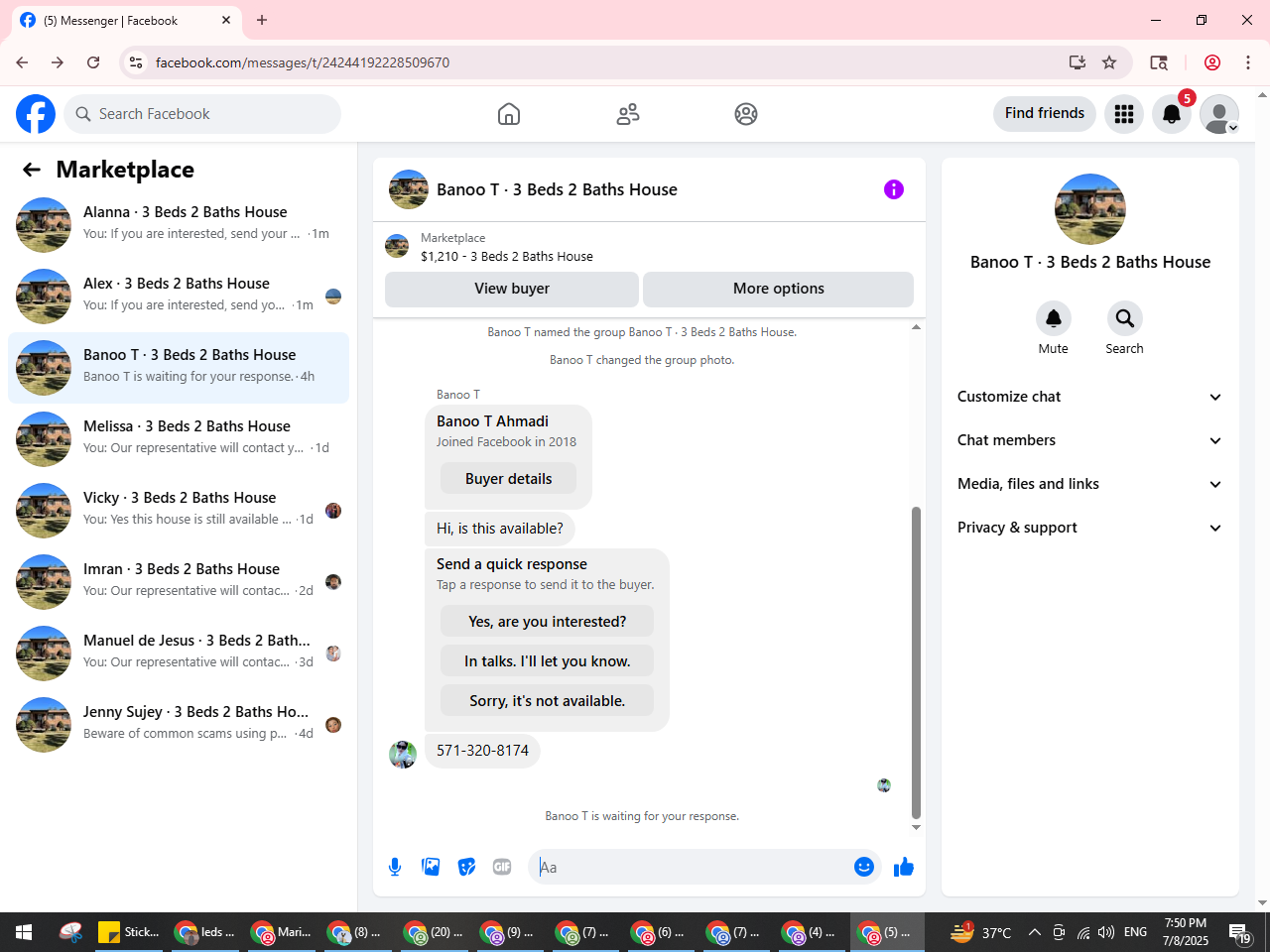Send a voice clip microphone icon
Viewport: 1270px width, 952px height.
pos(395,867)
